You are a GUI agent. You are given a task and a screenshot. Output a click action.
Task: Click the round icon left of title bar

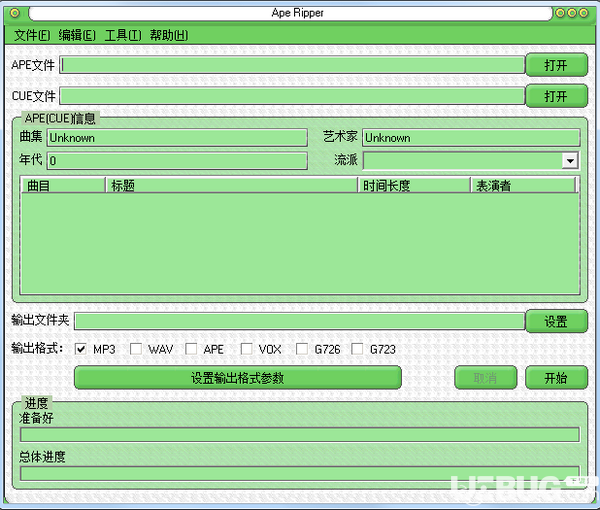click(x=15, y=13)
